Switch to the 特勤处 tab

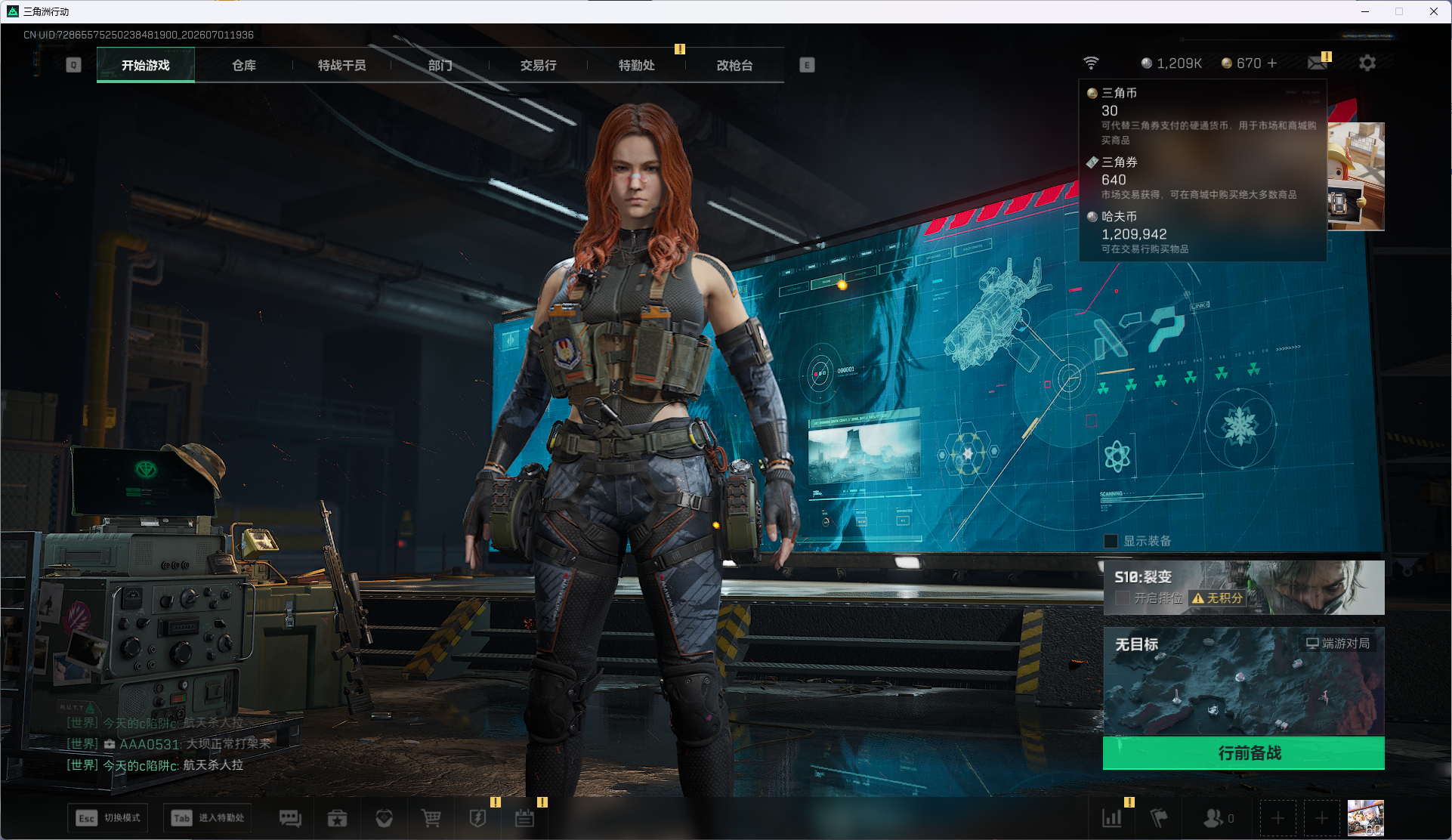point(637,65)
